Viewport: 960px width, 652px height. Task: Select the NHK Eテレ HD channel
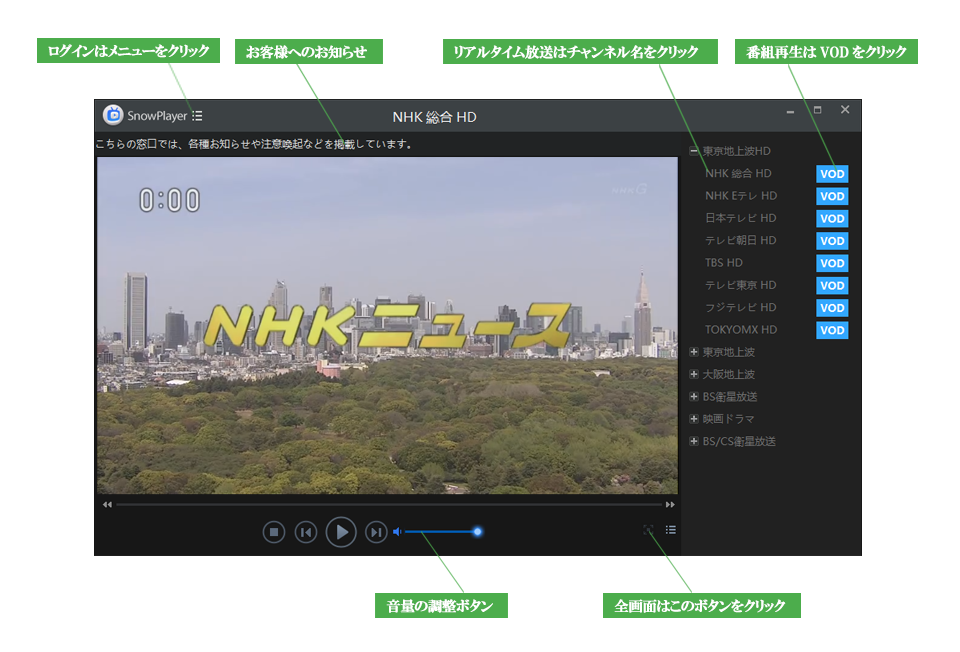pos(741,196)
